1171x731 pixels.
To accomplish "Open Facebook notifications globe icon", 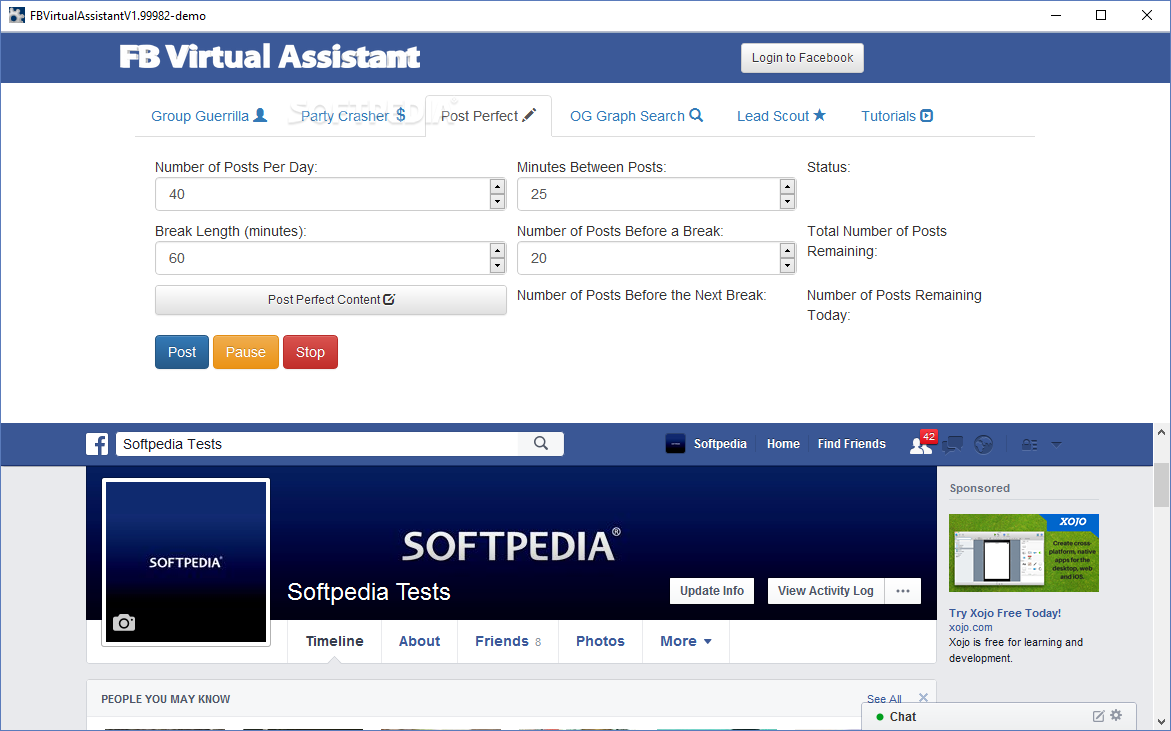I will point(984,445).
